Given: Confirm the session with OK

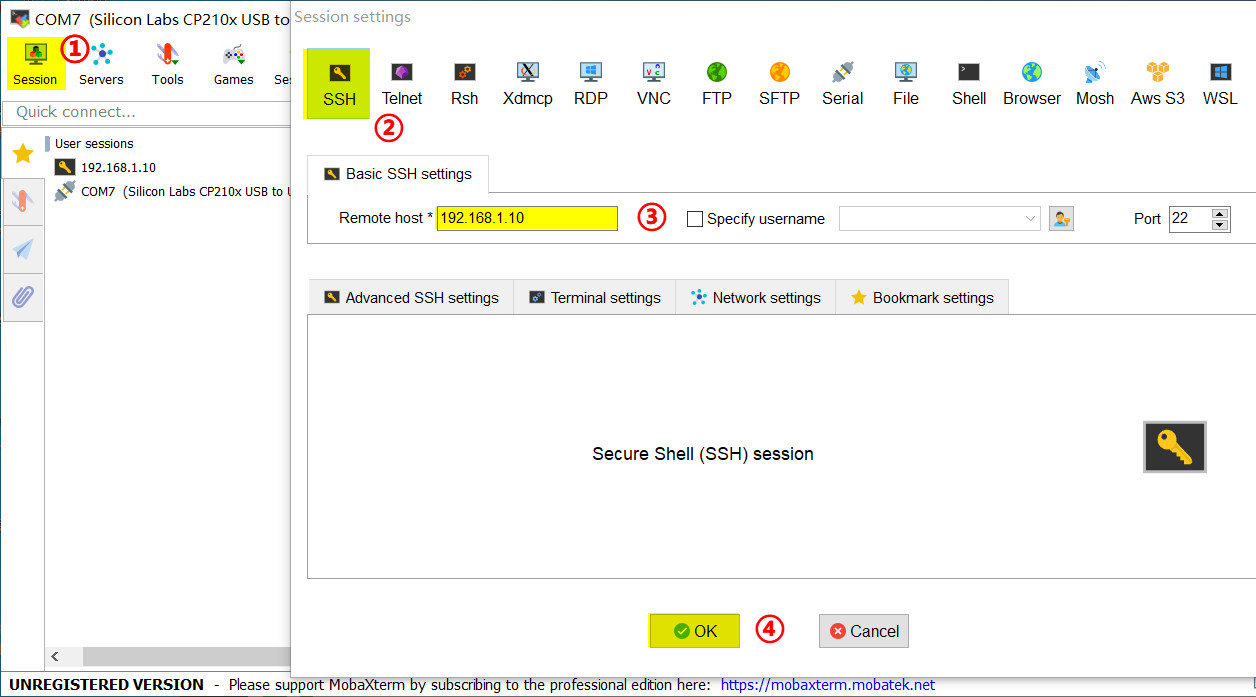Looking at the screenshot, I should coord(695,631).
